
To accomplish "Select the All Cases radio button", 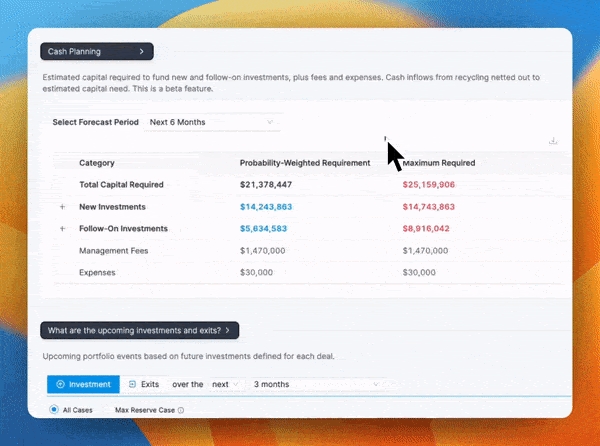I will tap(54, 410).
